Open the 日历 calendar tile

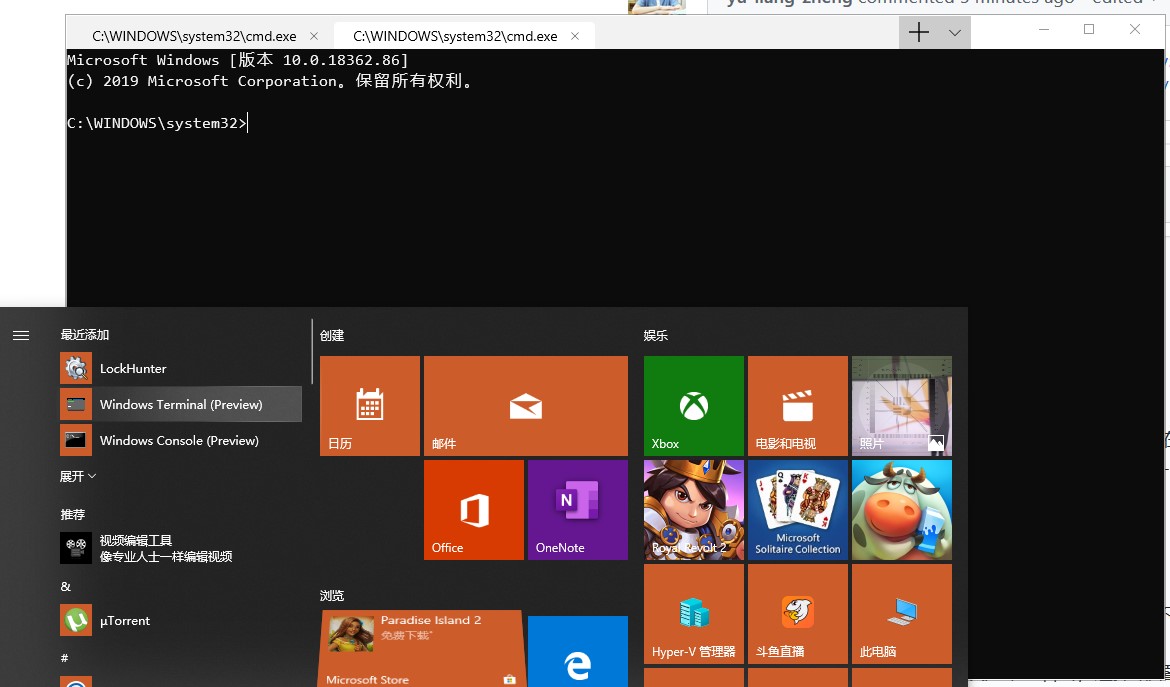(369, 406)
